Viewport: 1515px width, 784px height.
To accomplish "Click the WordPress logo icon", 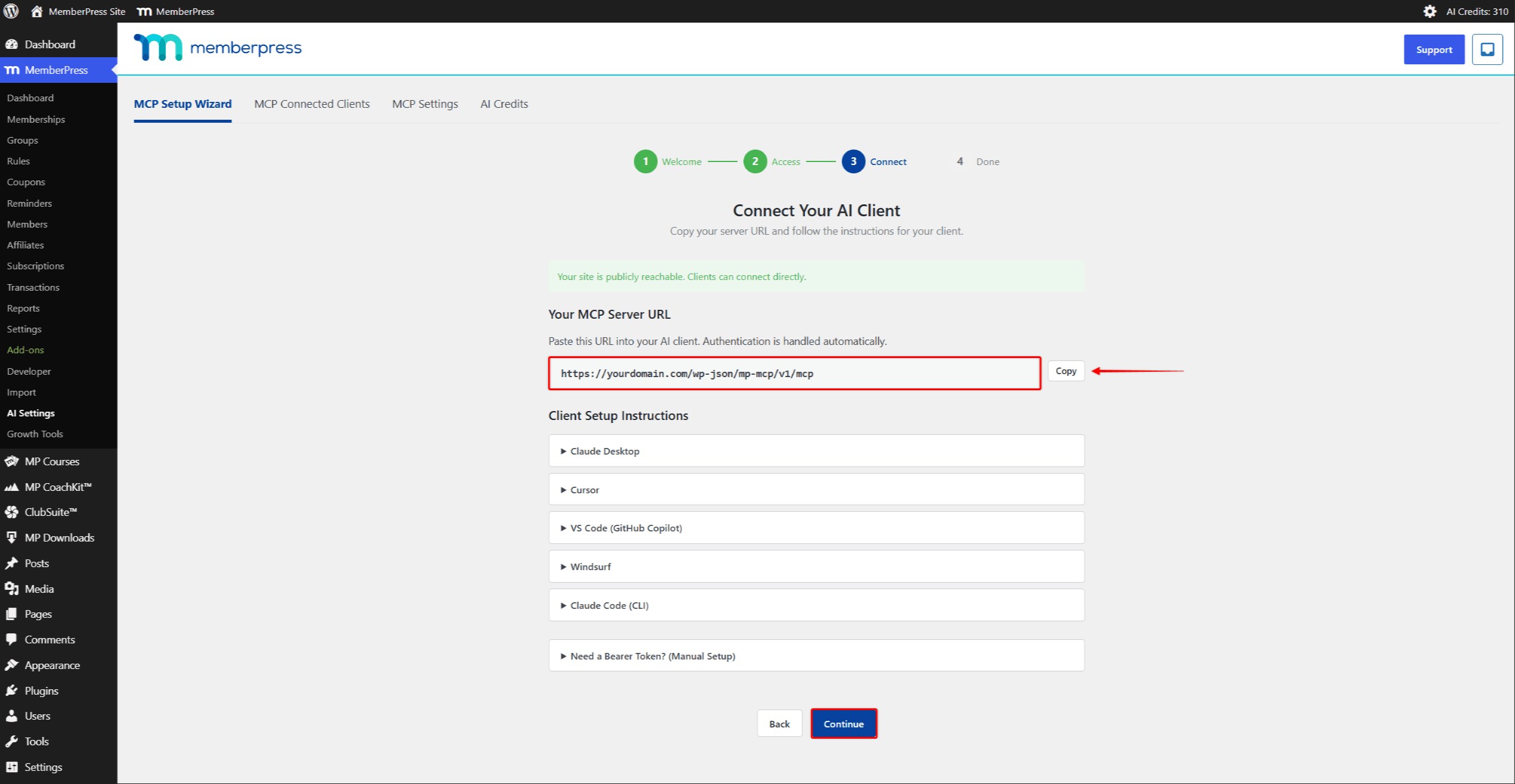I will coord(11,11).
